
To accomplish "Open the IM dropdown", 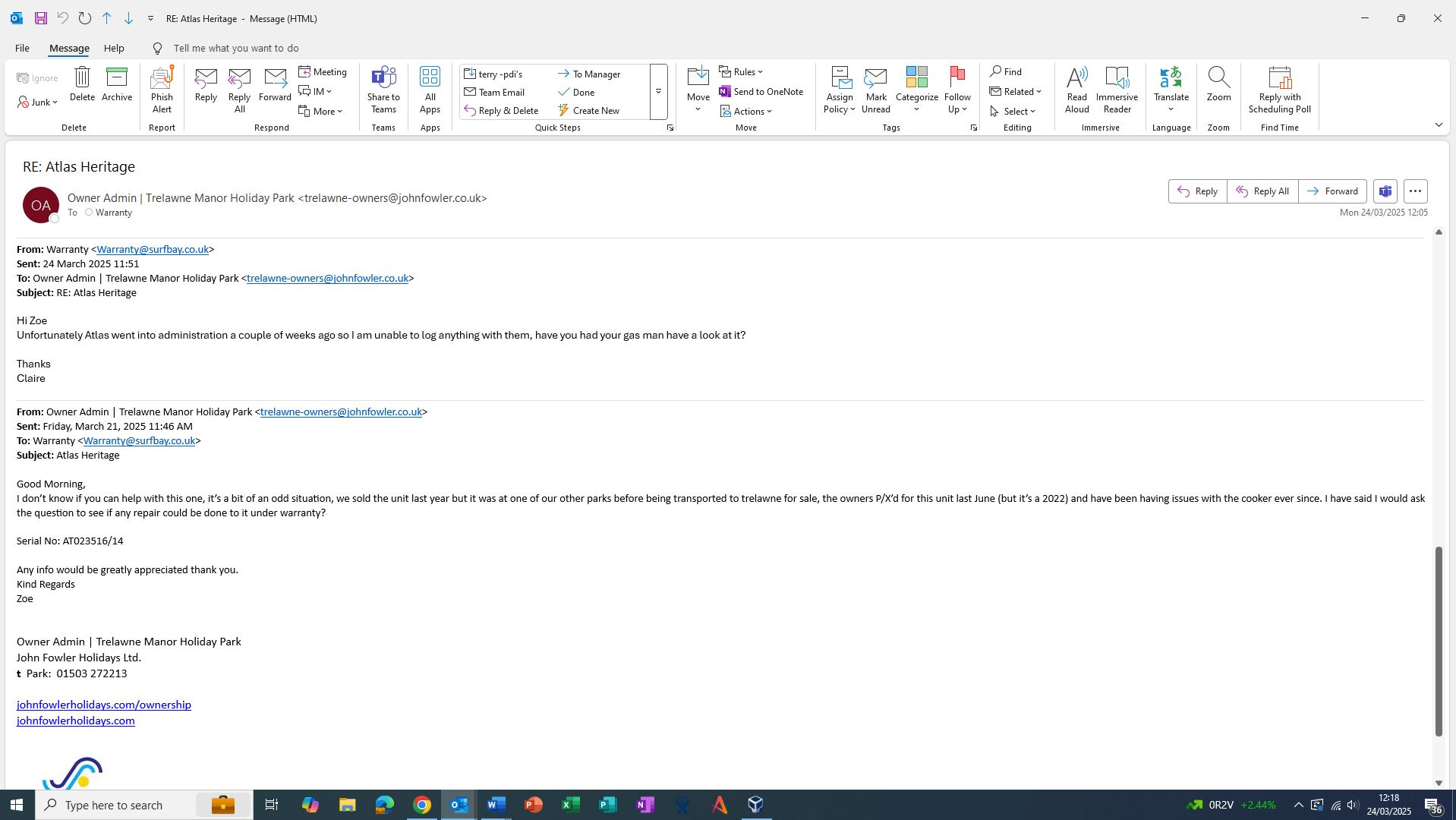I will click(316, 91).
